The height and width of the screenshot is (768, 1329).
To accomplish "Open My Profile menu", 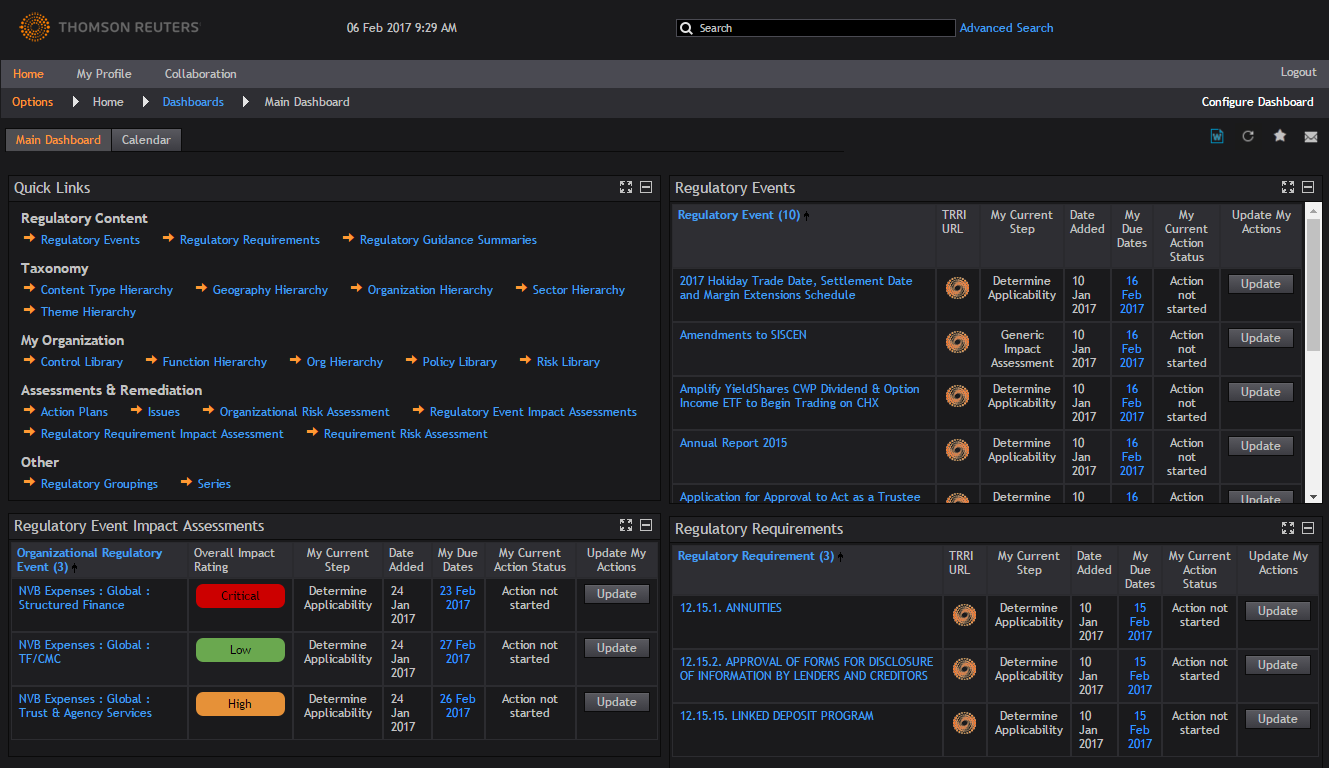I will (104, 74).
